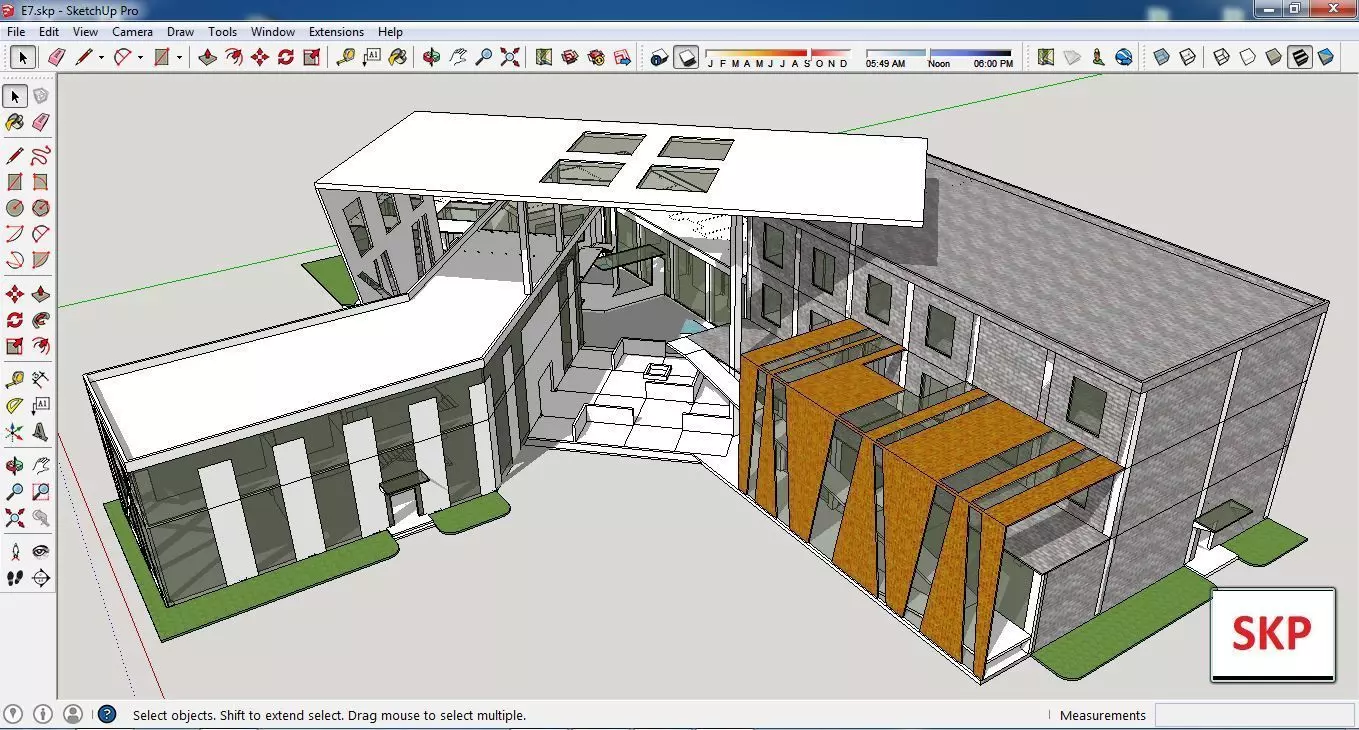Image resolution: width=1359 pixels, height=730 pixels.
Task: Send model to LayOut
Action: 622,57
